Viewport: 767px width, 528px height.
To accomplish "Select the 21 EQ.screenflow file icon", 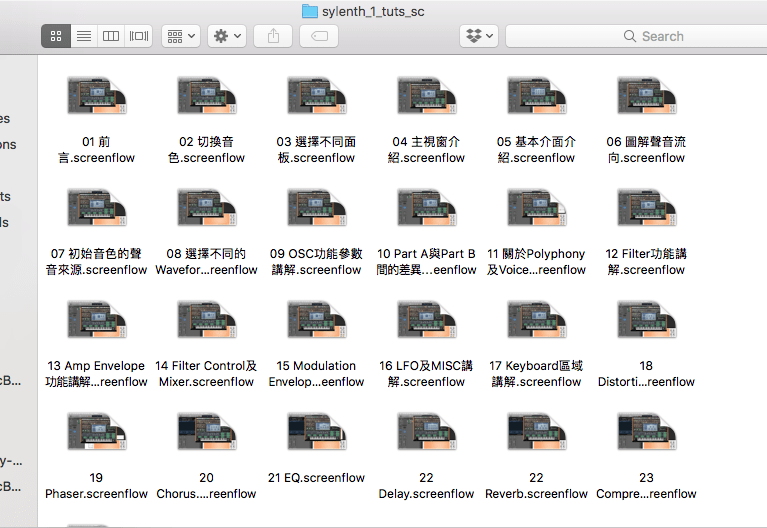I will [x=316, y=431].
